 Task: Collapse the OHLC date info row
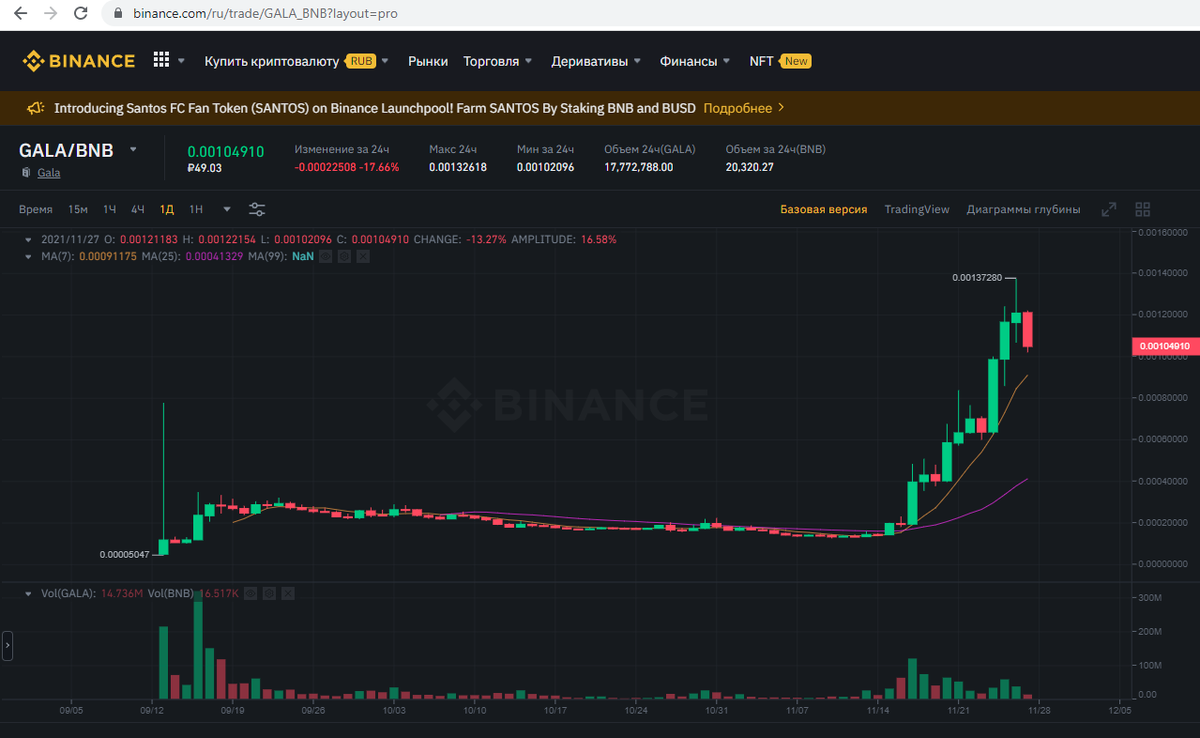[28, 240]
